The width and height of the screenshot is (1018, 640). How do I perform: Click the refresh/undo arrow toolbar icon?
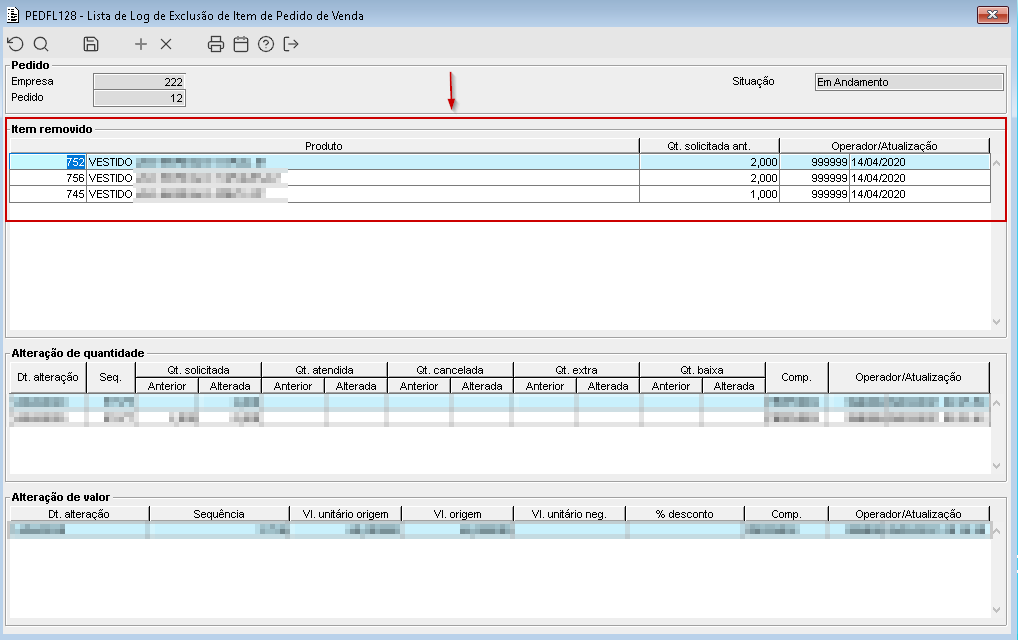point(16,44)
